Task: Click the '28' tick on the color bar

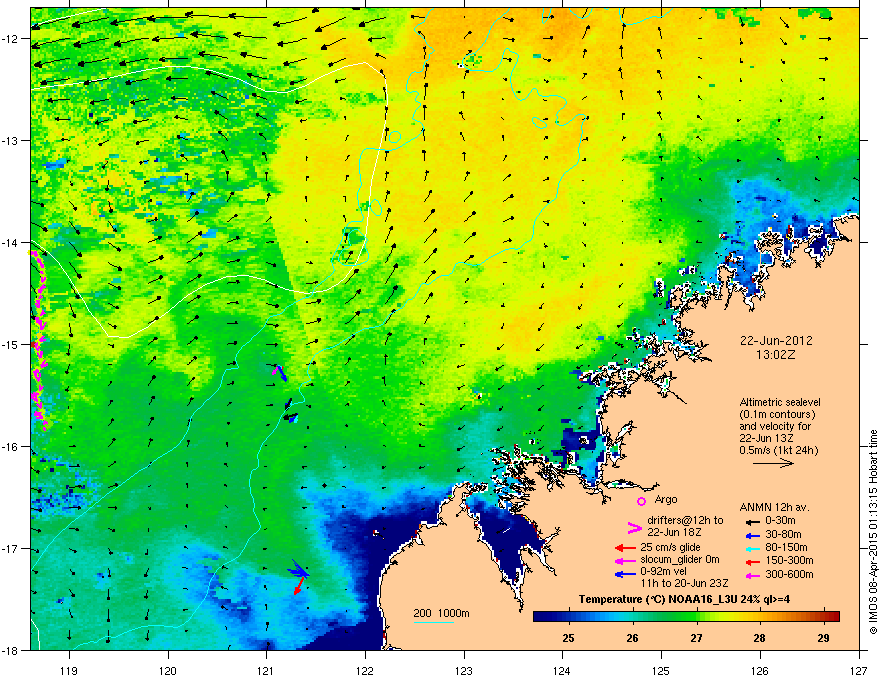Action: [x=759, y=638]
